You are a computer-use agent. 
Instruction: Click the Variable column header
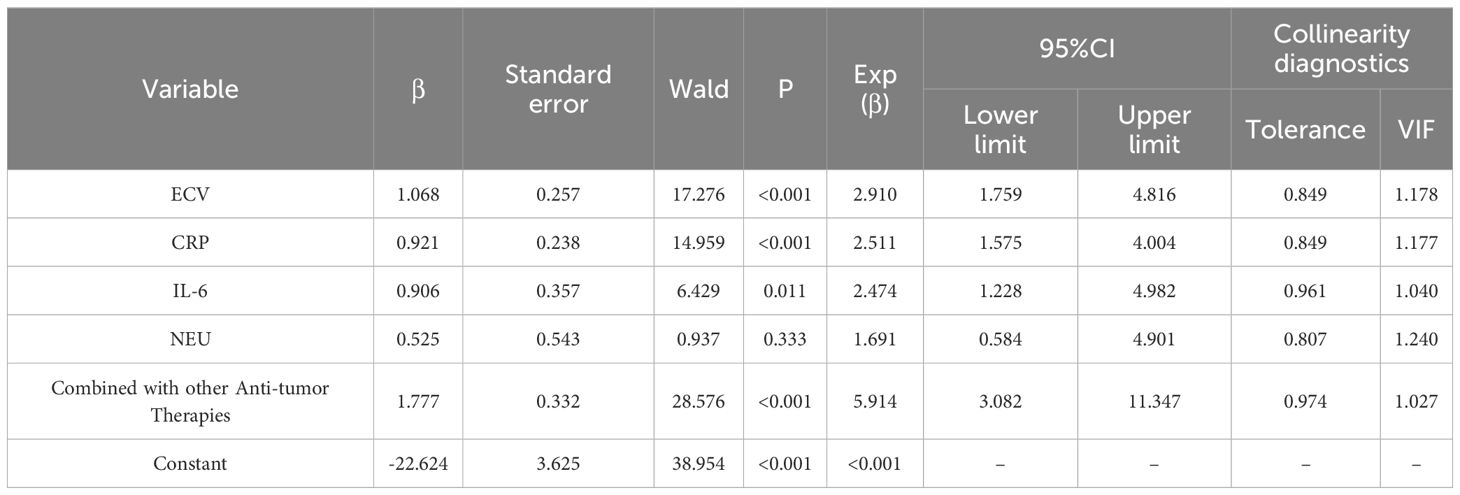(190, 89)
